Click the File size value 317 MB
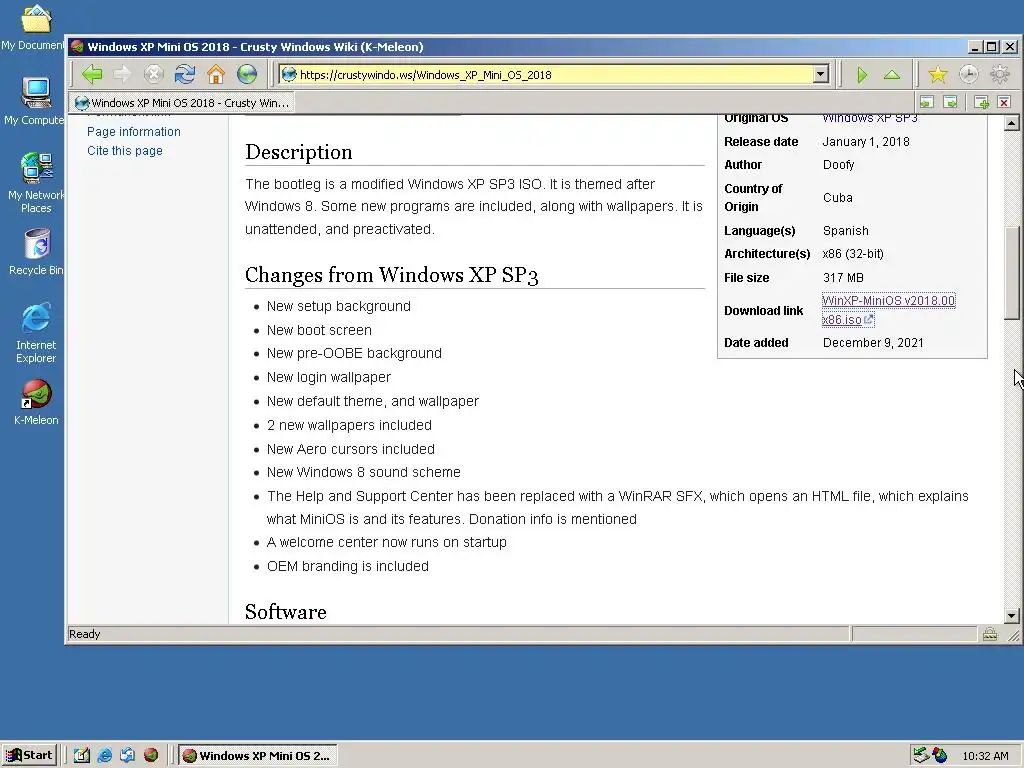1024x768 pixels. pos(843,278)
